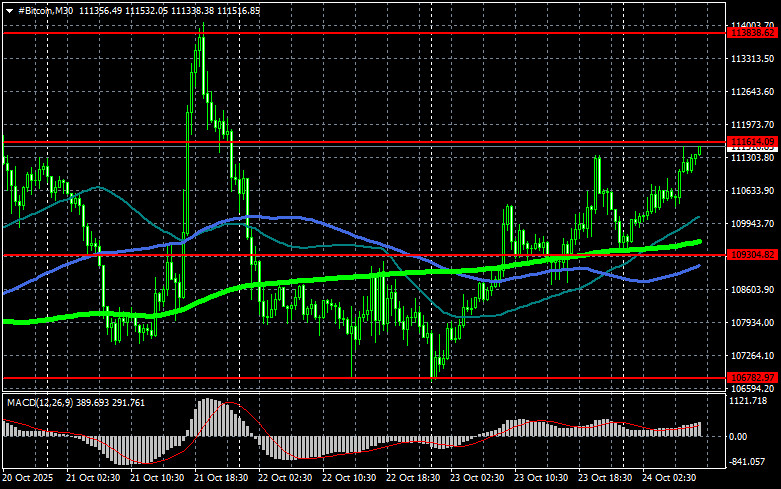Click the 110633.90 price scale value
Image resolution: width=781 pixels, height=489 pixels.
[x=752, y=191]
